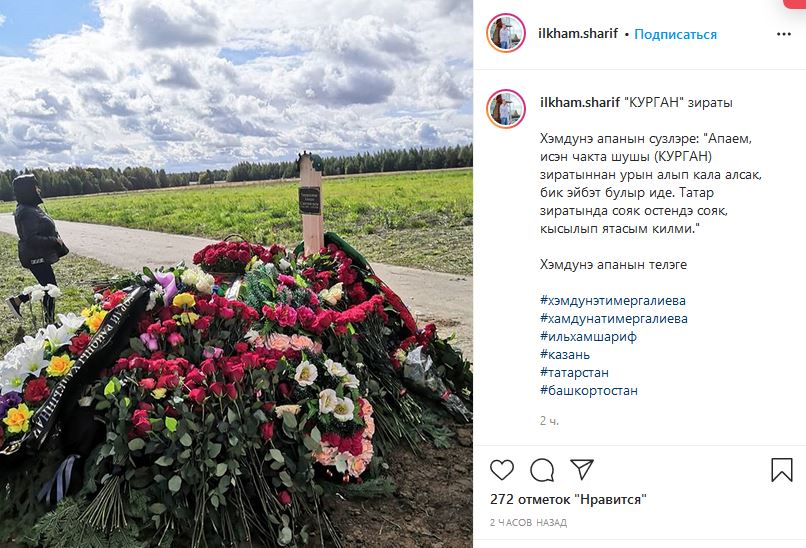Open ilkham.sharif username in the caption
The image size is (806, 548).
(580, 103)
